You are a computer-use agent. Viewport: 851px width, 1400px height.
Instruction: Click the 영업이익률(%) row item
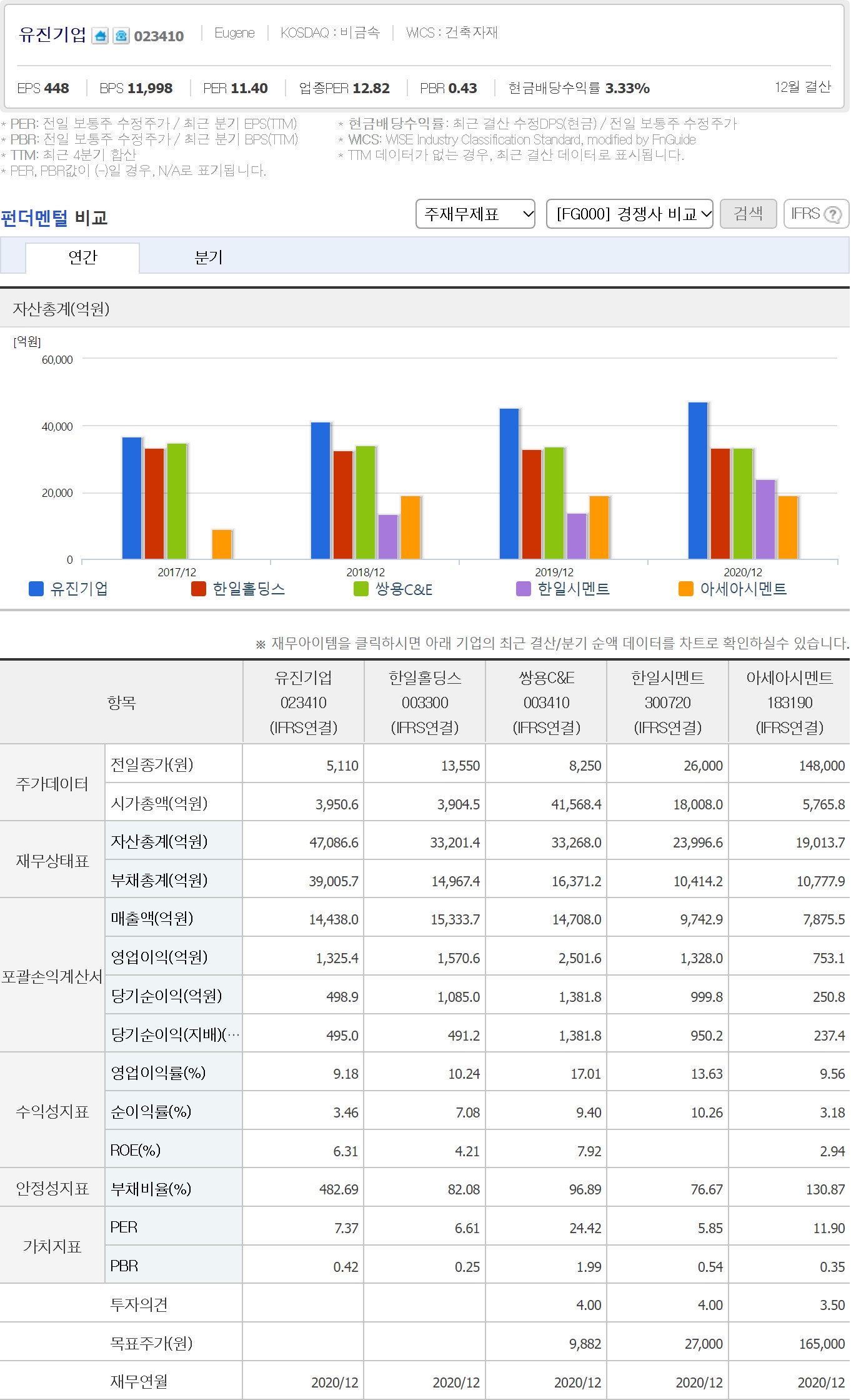click(x=158, y=1072)
